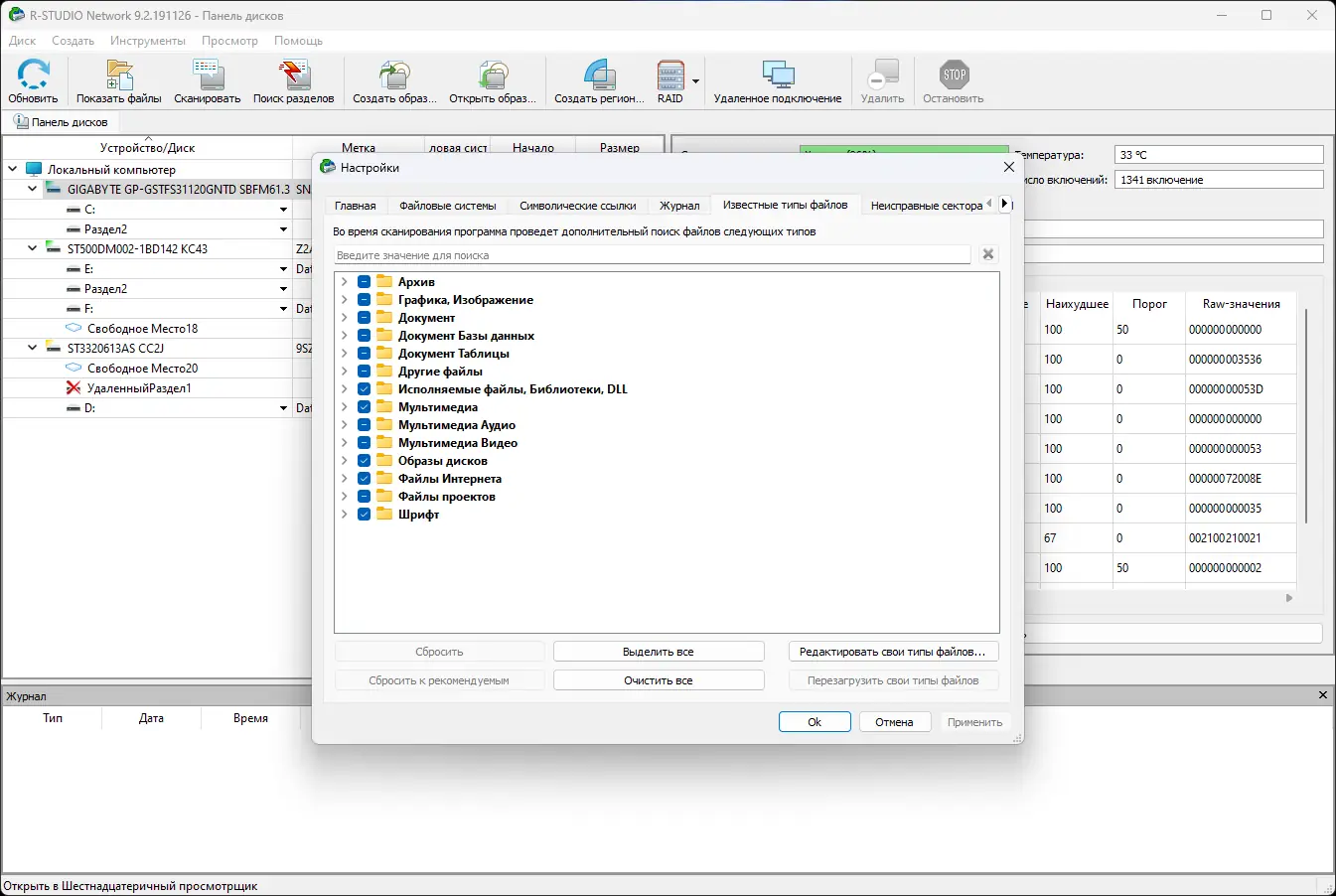The width and height of the screenshot is (1336, 896).
Task: Open the dropdown arrow for drive D:
Action: [x=283, y=408]
